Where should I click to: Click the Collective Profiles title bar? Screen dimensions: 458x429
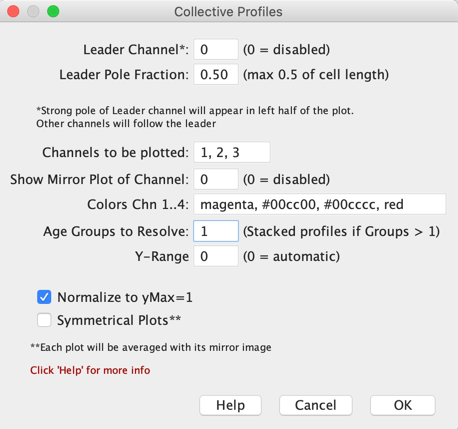pos(228,12)
